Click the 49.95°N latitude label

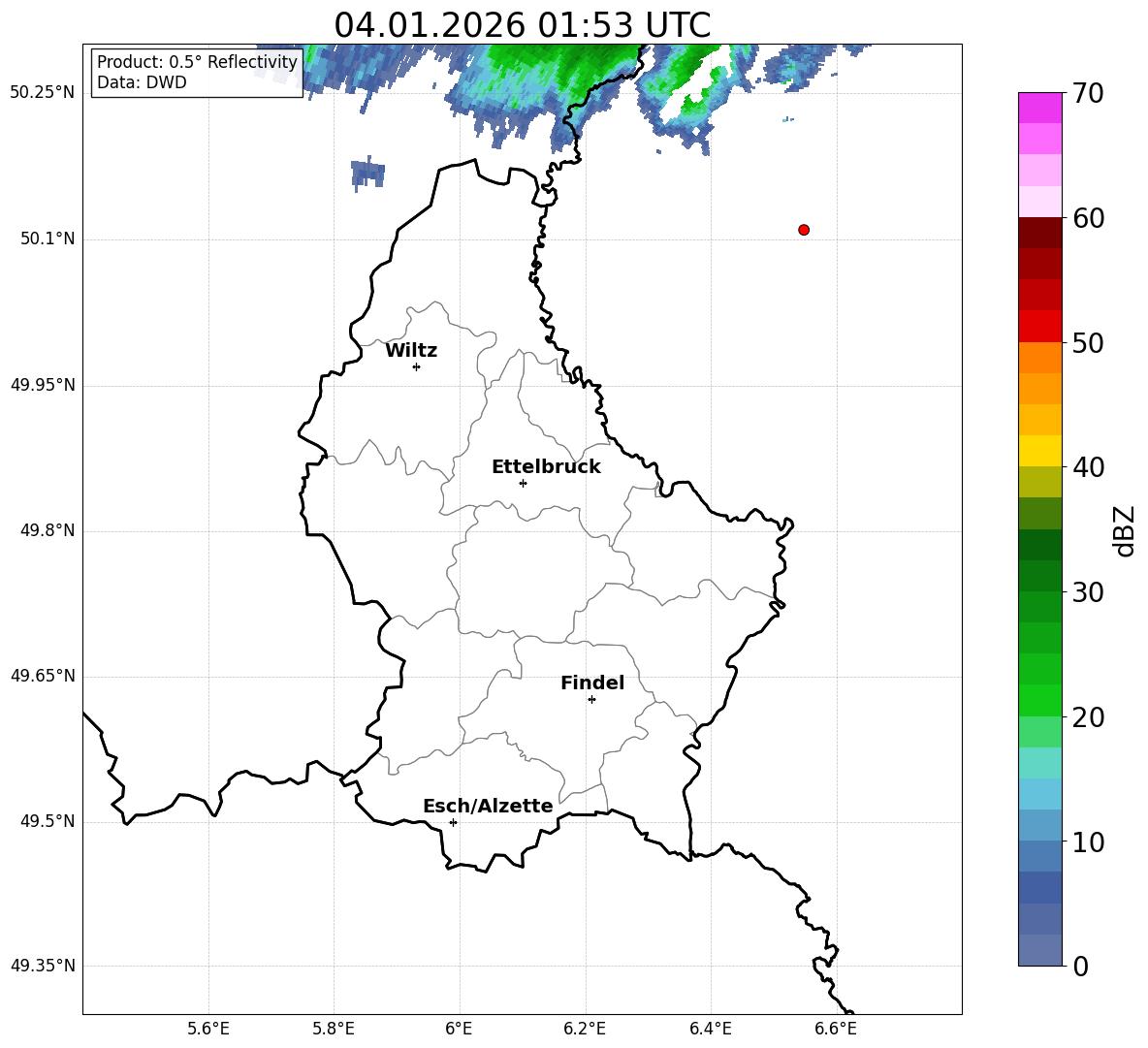tap(43, 384)
